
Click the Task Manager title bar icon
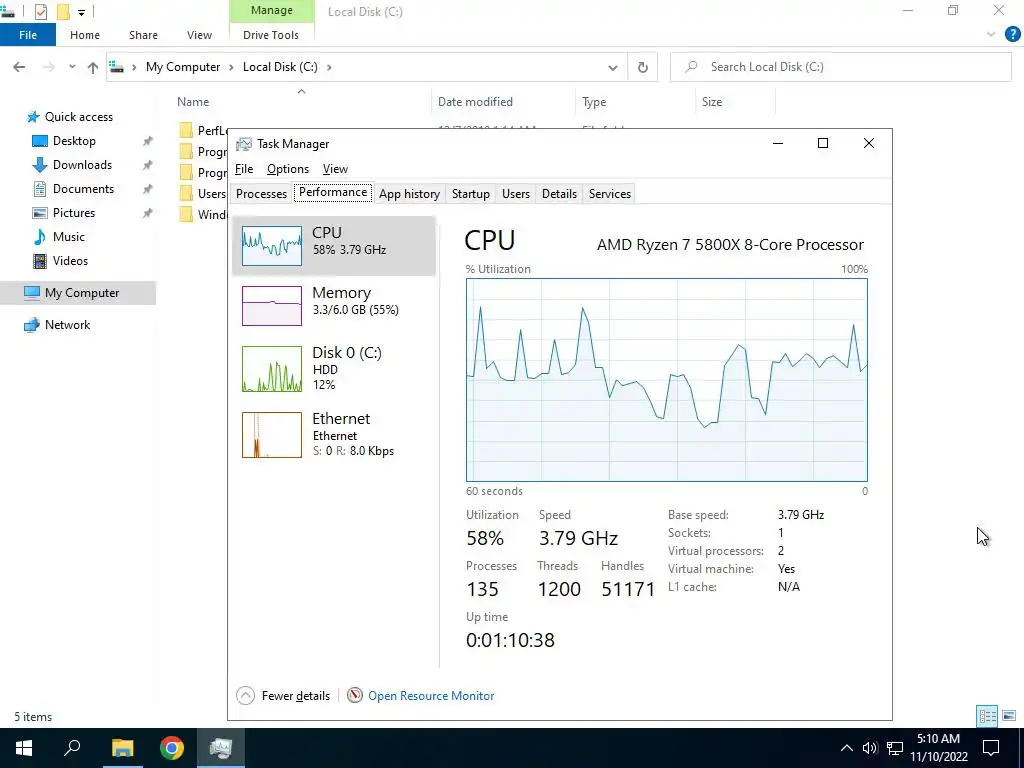click(x=244, y=144)
